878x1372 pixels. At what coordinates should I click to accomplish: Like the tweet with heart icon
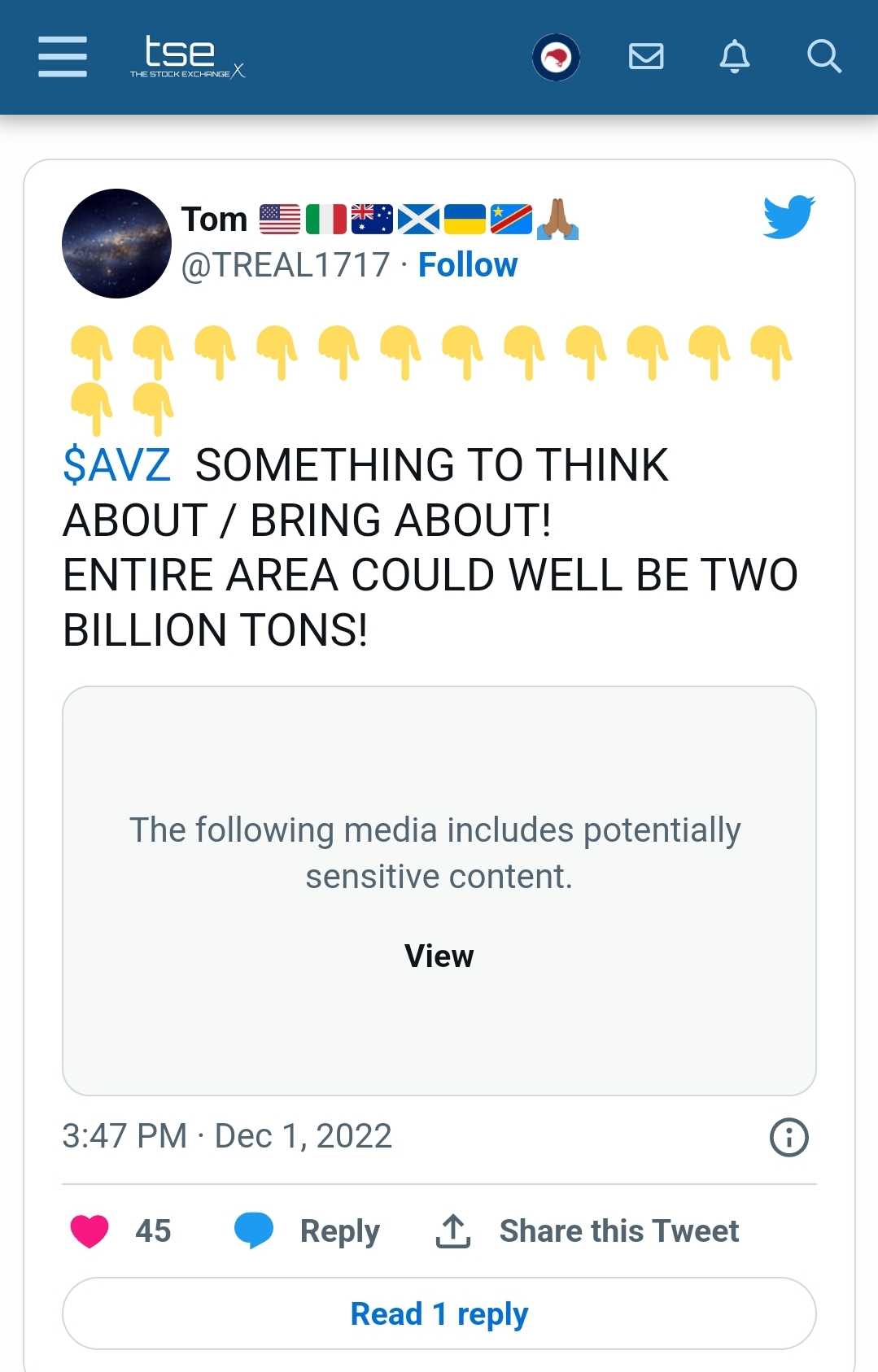click(90, 1230)
